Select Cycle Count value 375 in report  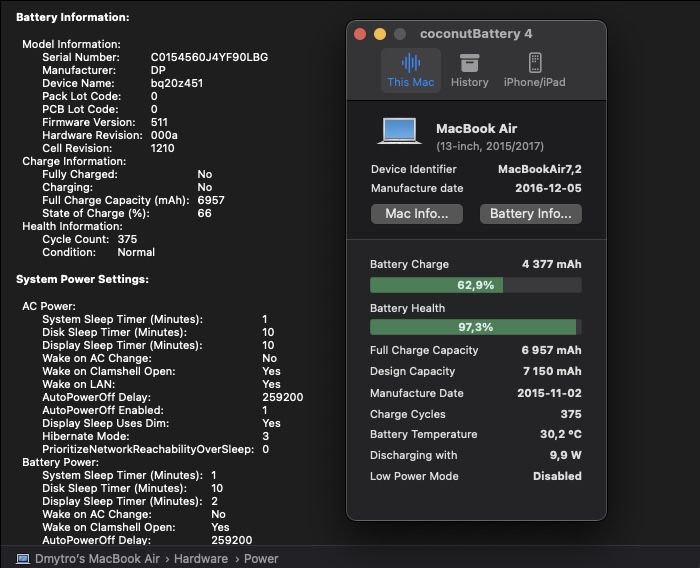(x=127, y=239)
